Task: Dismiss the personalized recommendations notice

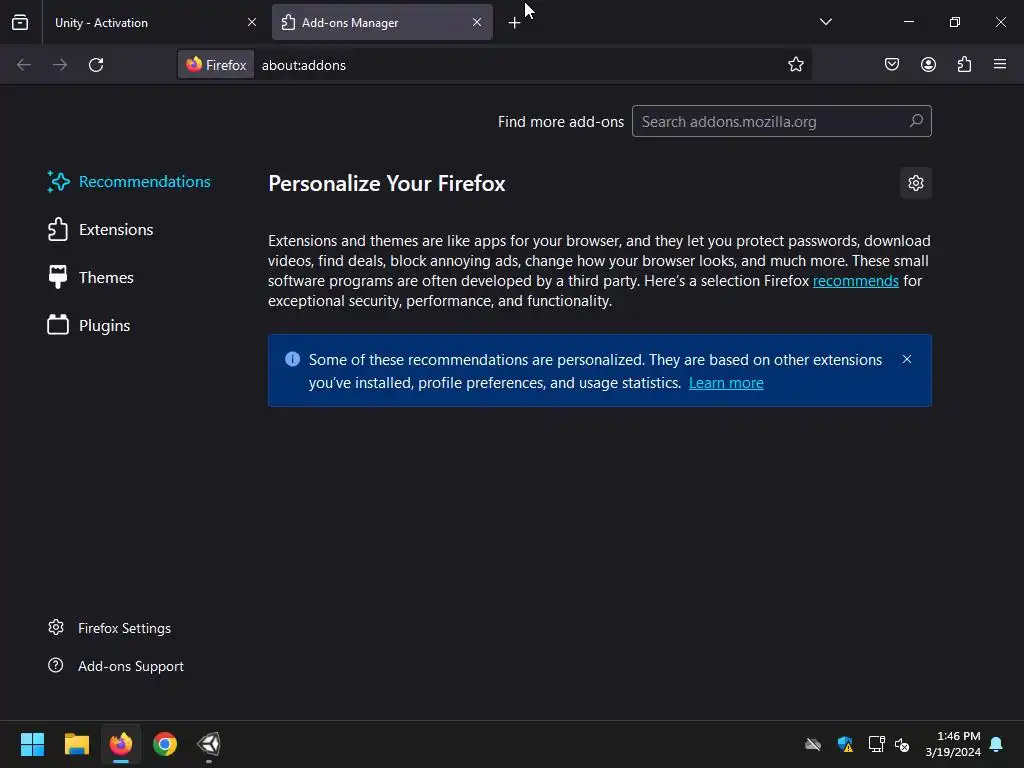Action: 906,359
